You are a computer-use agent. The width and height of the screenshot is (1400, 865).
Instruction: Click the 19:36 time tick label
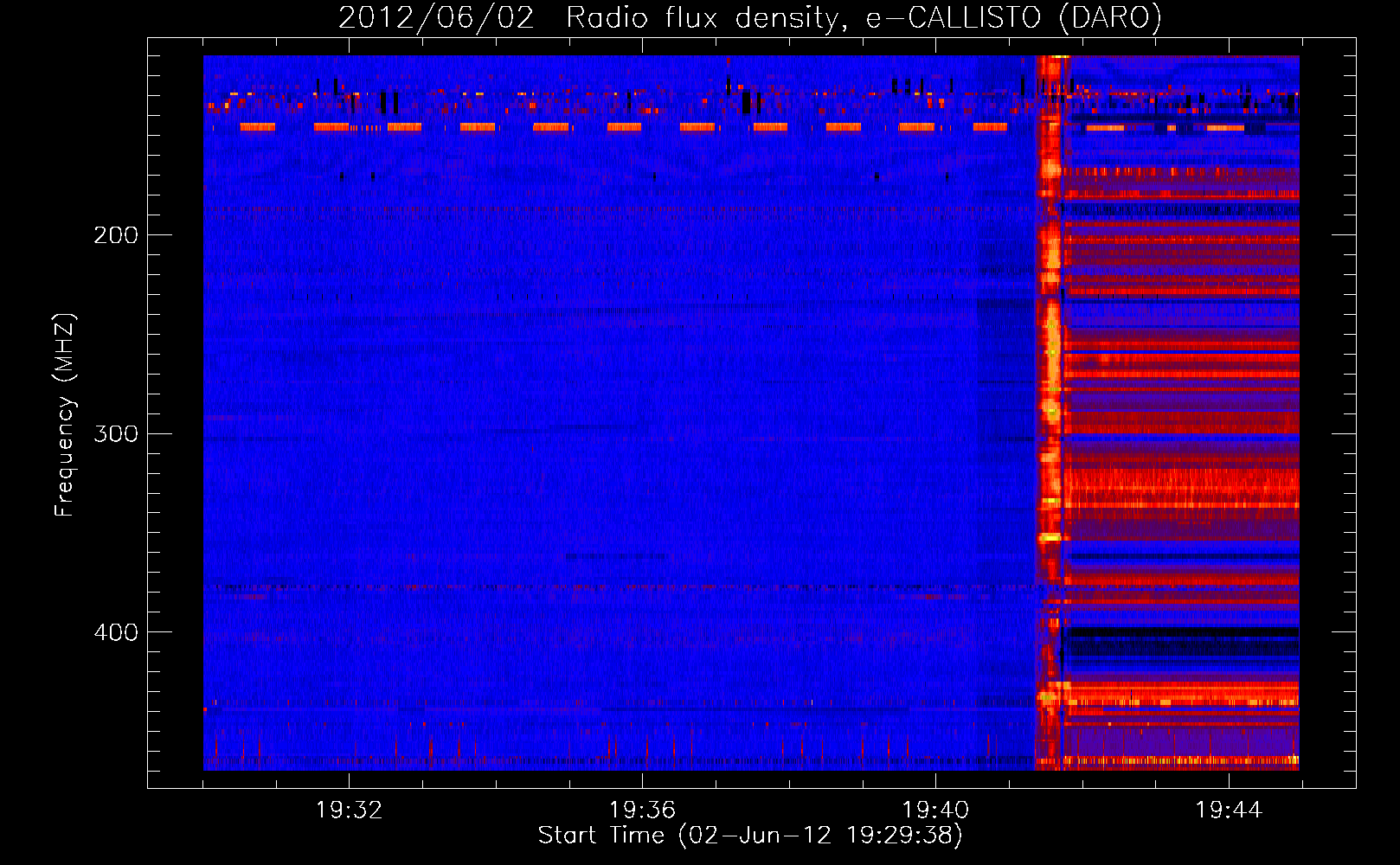click(x=642, y=811)
